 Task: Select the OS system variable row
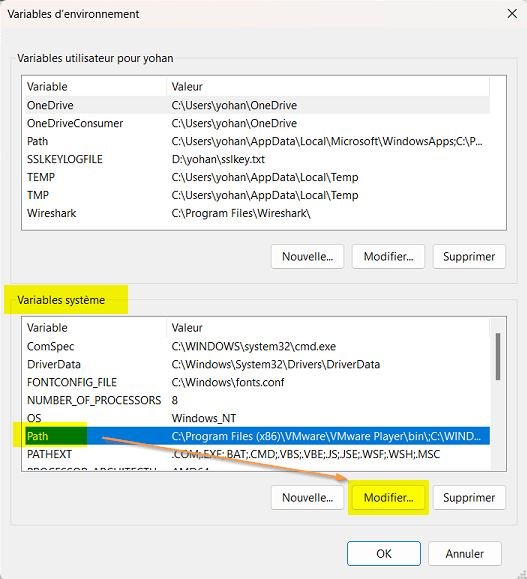tap(258, 418)
